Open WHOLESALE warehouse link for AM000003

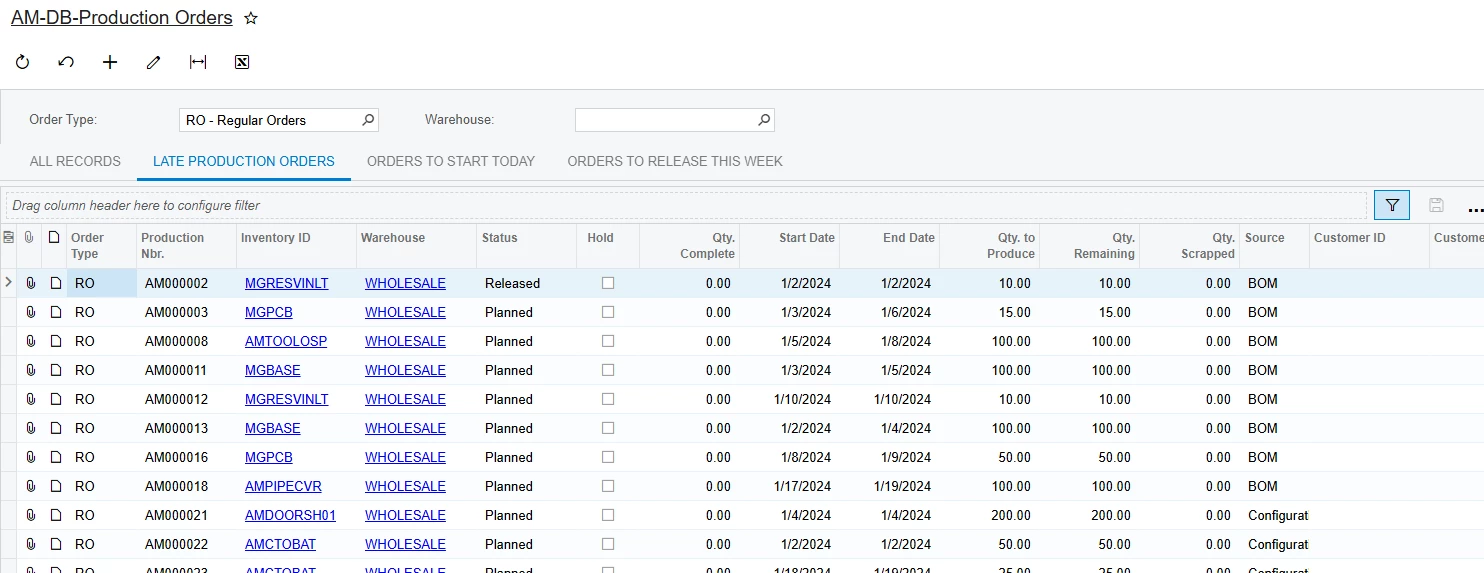coord(405,312)
